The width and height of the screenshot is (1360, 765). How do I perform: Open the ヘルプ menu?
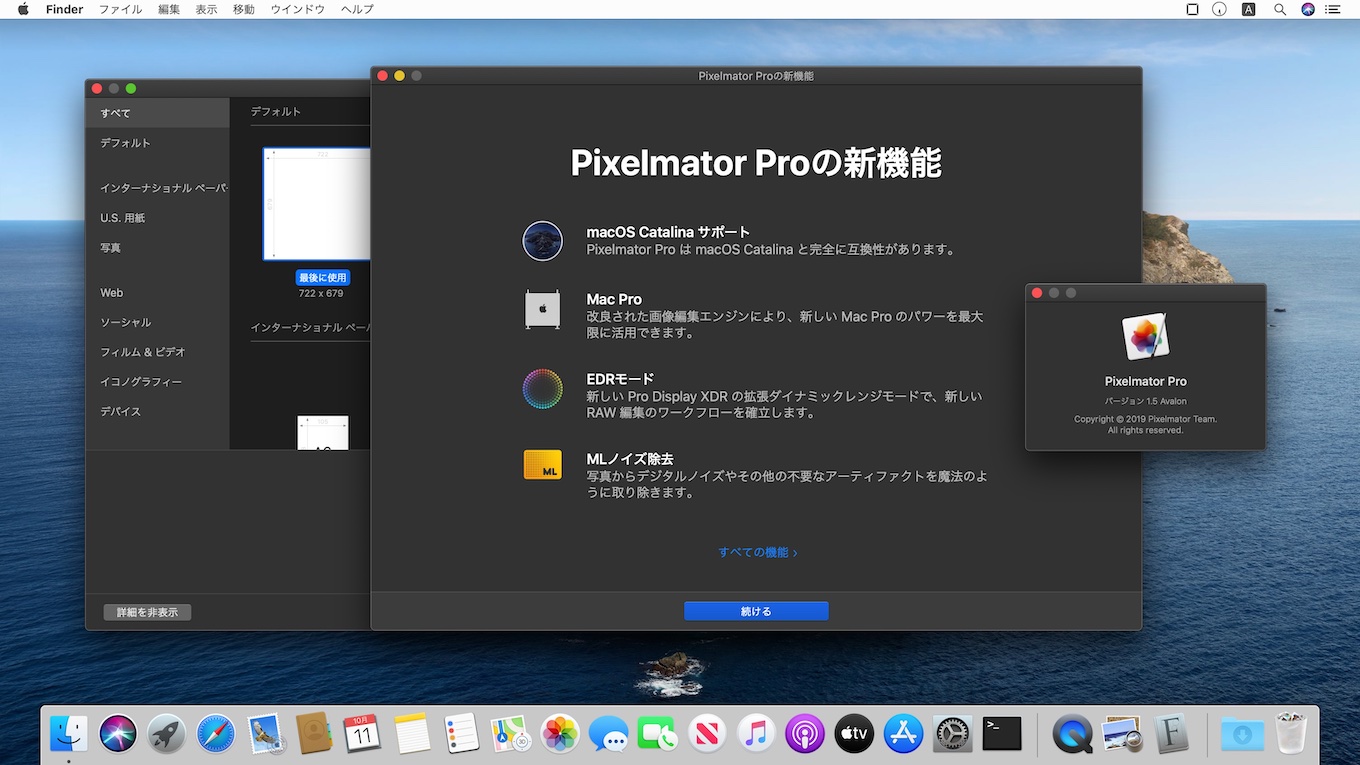[x=357, y=9]
